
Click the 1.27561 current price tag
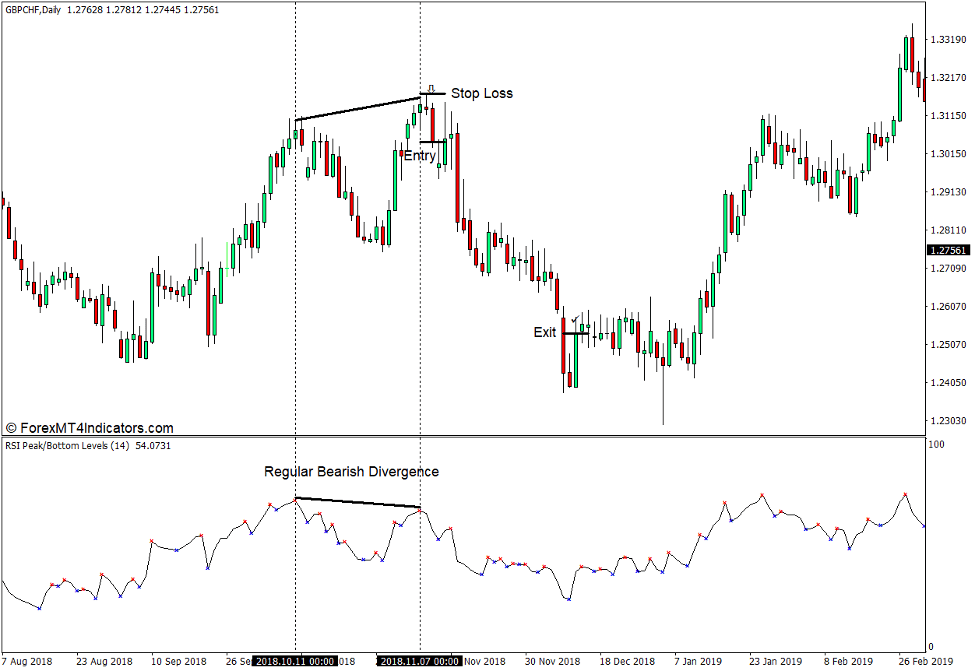(x=947, y=249)
